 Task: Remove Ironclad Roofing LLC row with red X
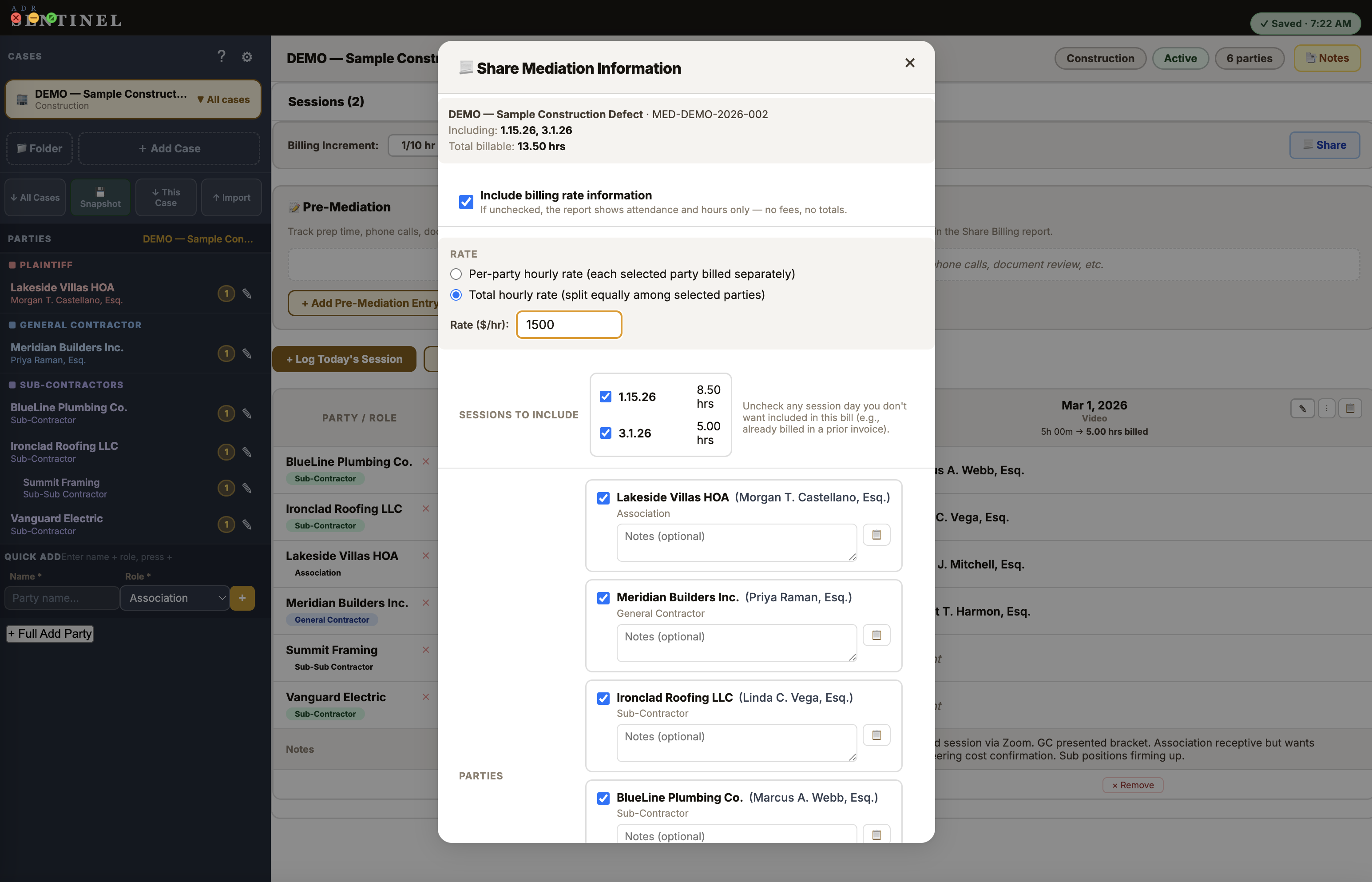click(x=425, y=509)
